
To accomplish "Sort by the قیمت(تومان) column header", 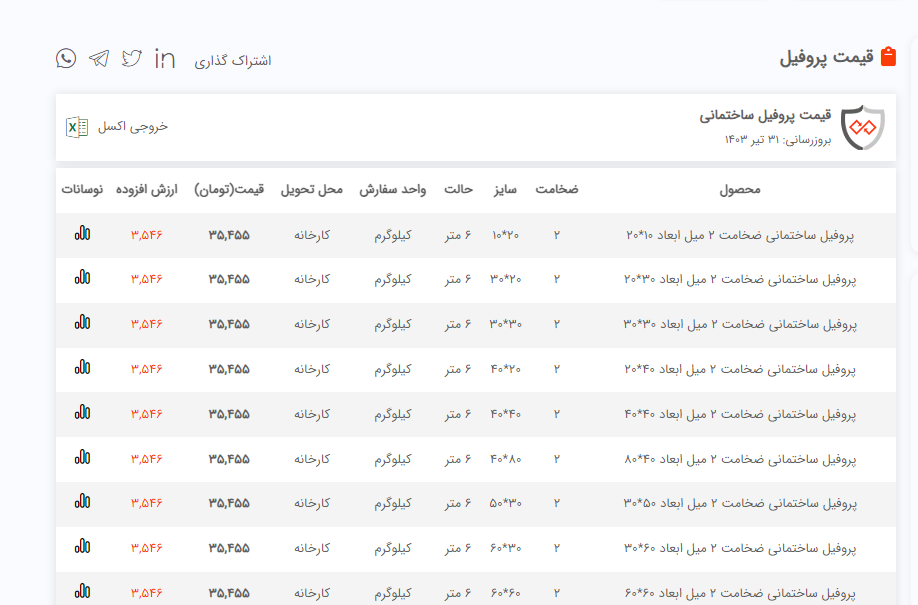I will coord(229,189).
